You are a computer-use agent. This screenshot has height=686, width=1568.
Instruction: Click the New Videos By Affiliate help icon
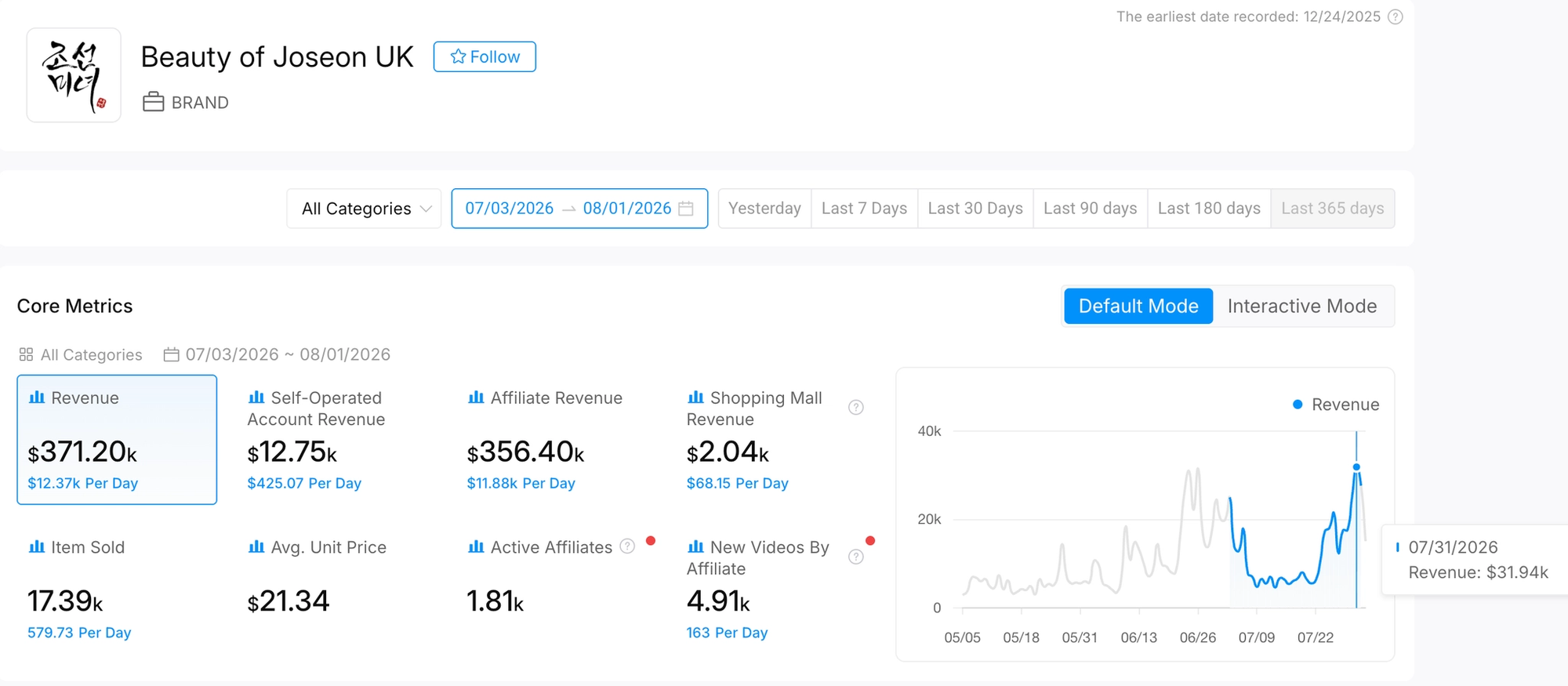(x=856, y=557)
